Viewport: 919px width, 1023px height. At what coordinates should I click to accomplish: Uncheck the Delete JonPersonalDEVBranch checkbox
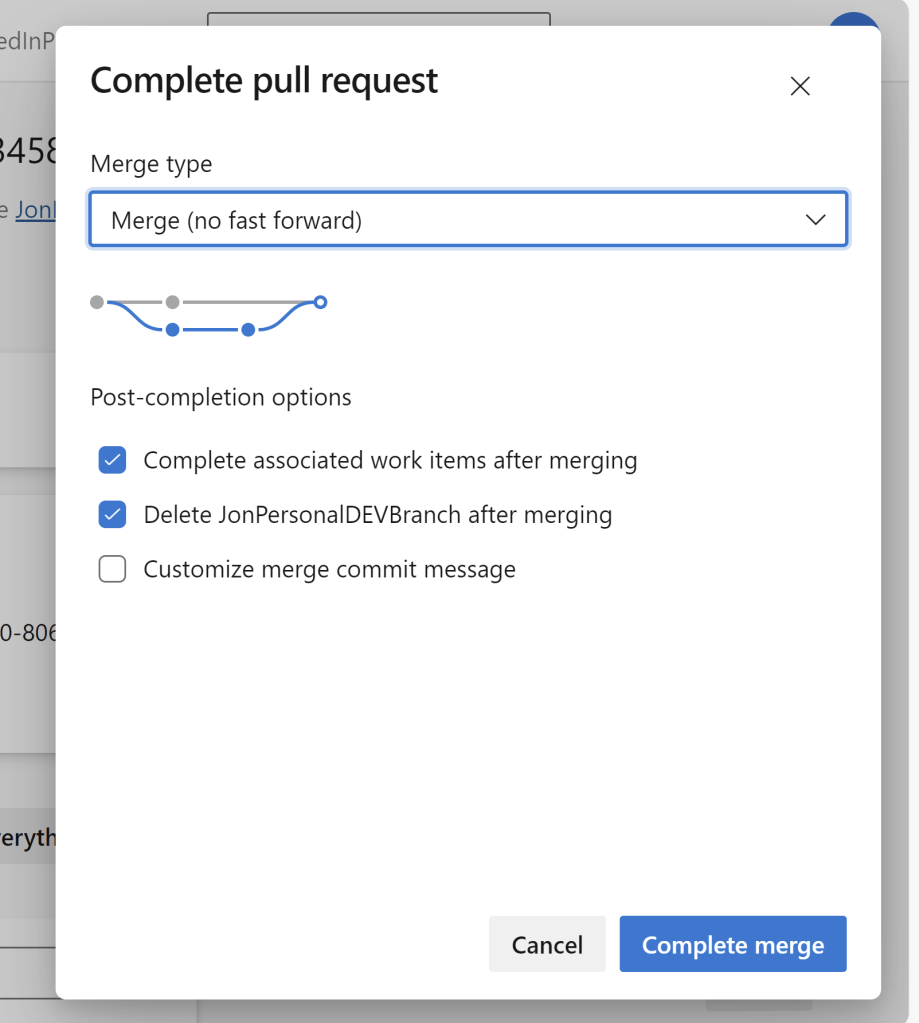click(112, 515)
